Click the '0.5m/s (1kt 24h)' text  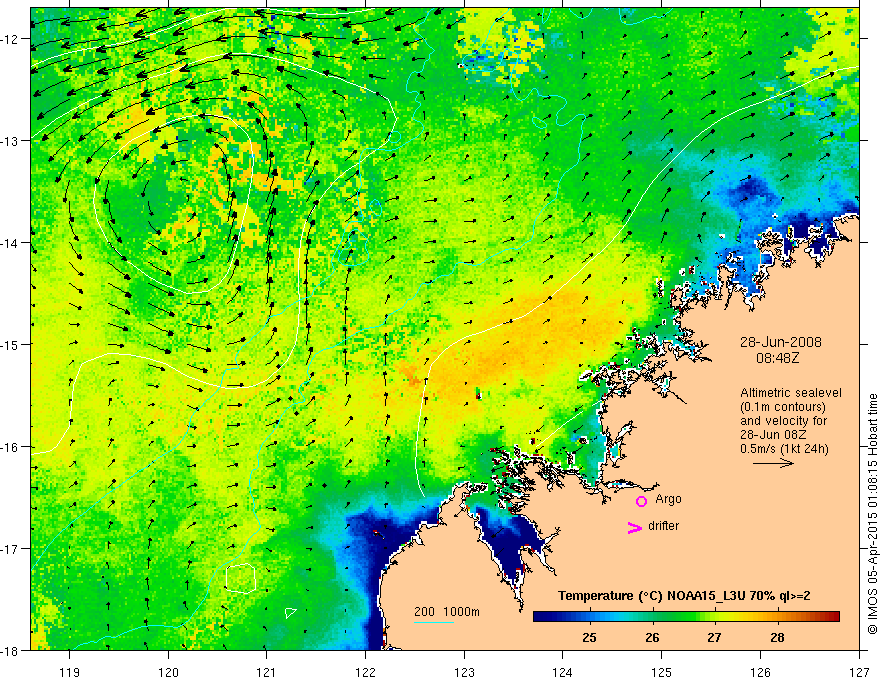click(x=784, y=449)
